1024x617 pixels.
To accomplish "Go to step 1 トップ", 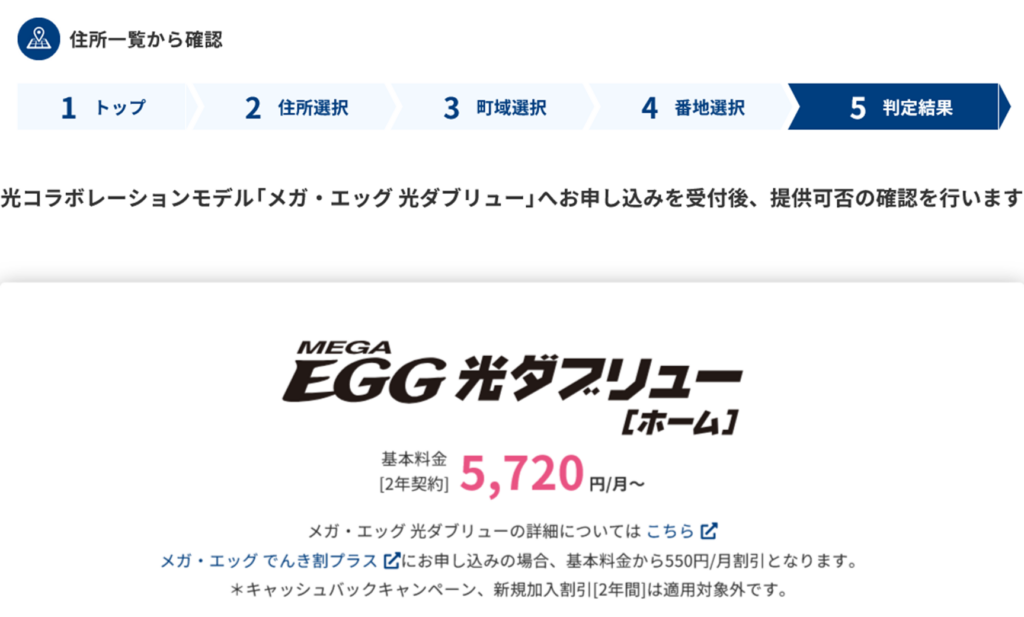I will click(103, 108).
